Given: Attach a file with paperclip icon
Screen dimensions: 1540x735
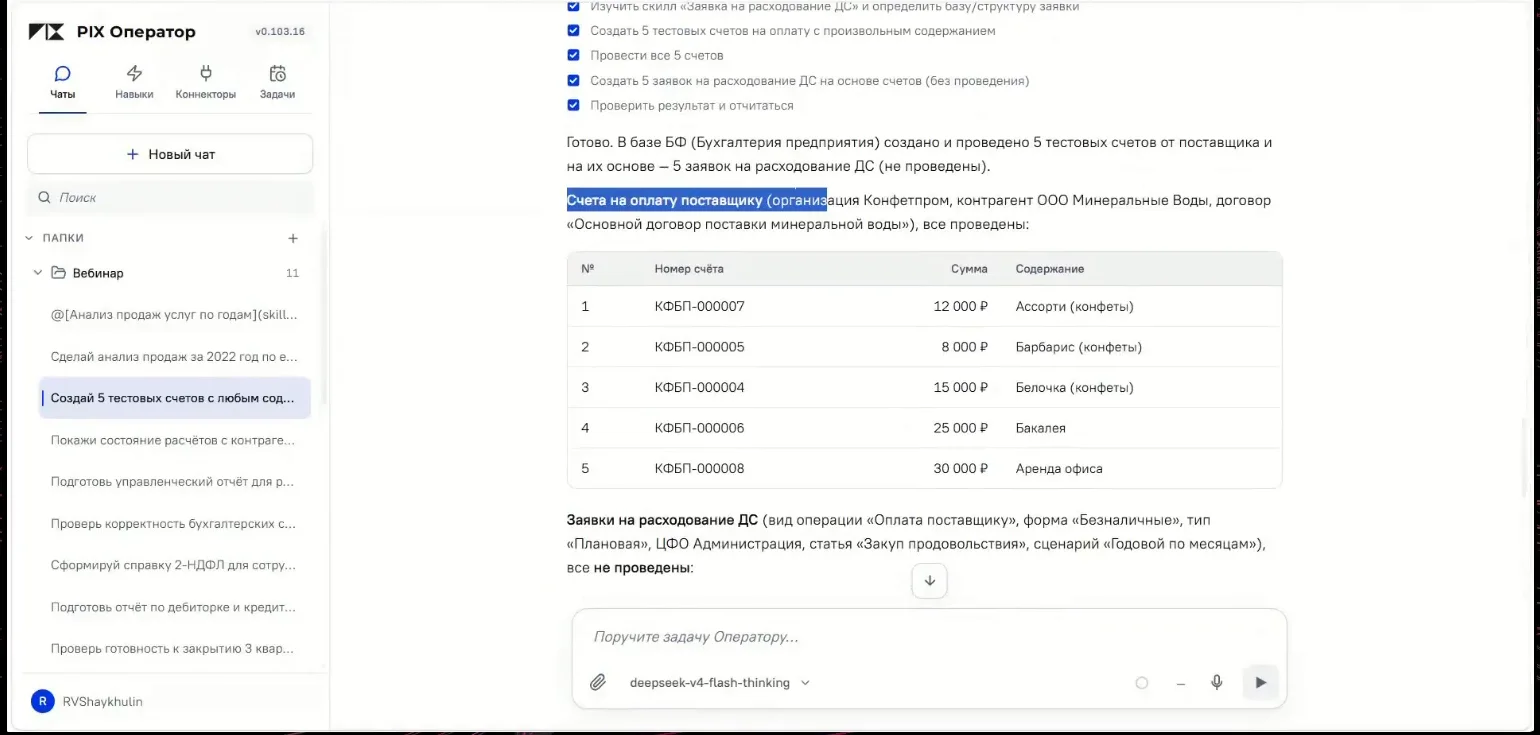Looking at the screenshot, I should (x=597, y=682).
